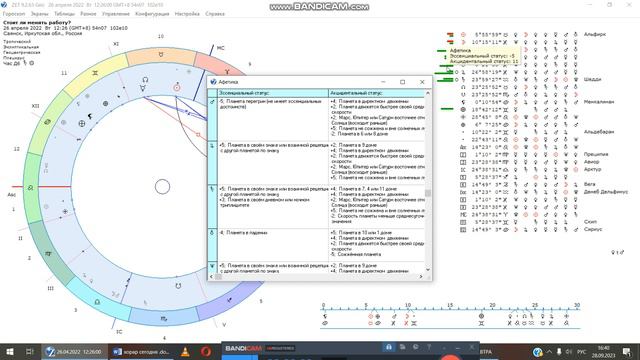
Task: Open the Конфигурация menu
Action: coord(152,14)
